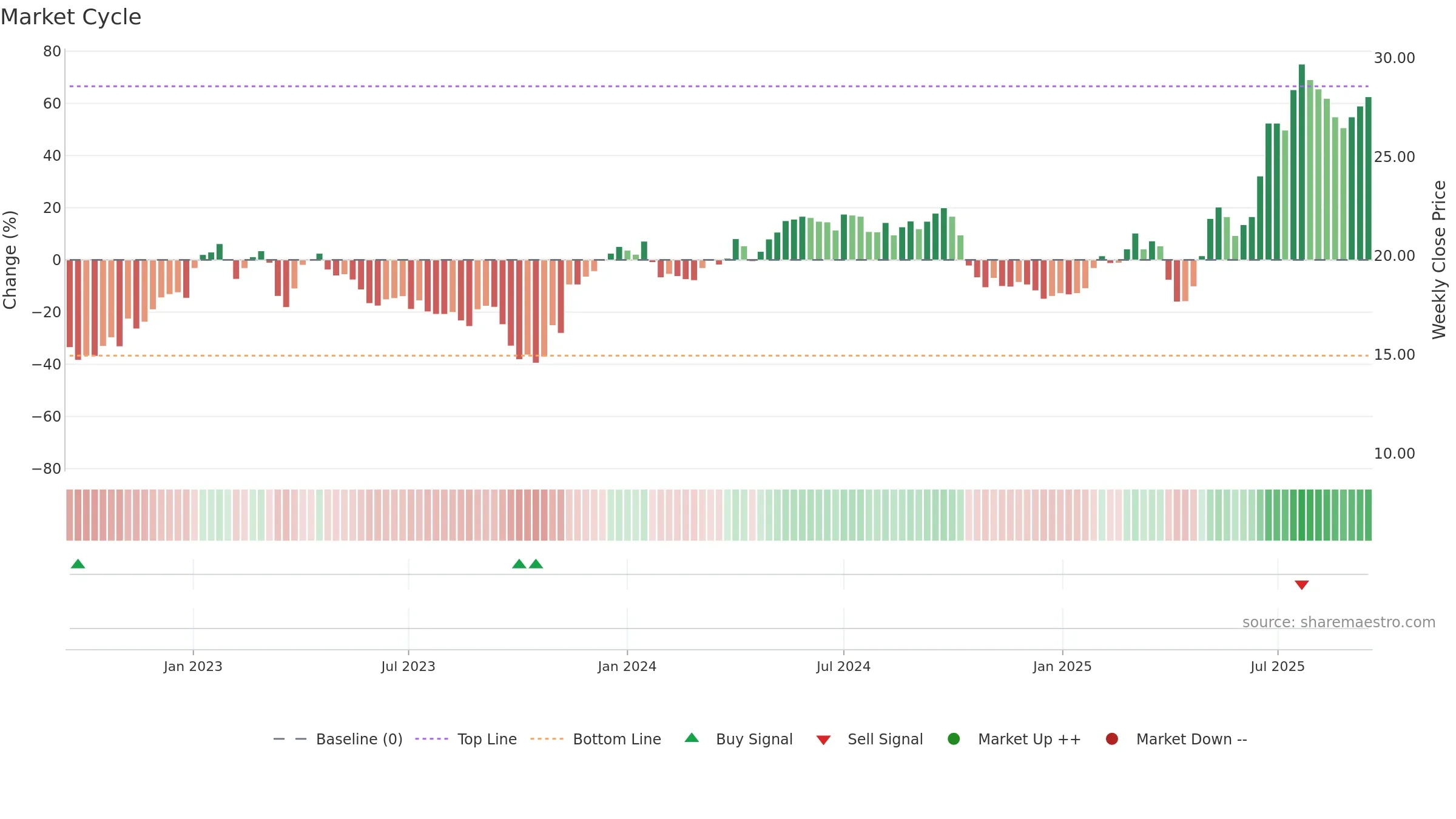1456x819 pixels.
Task: Click the orange dotted Bottom Line sample in legend
Action: point(547,739)
